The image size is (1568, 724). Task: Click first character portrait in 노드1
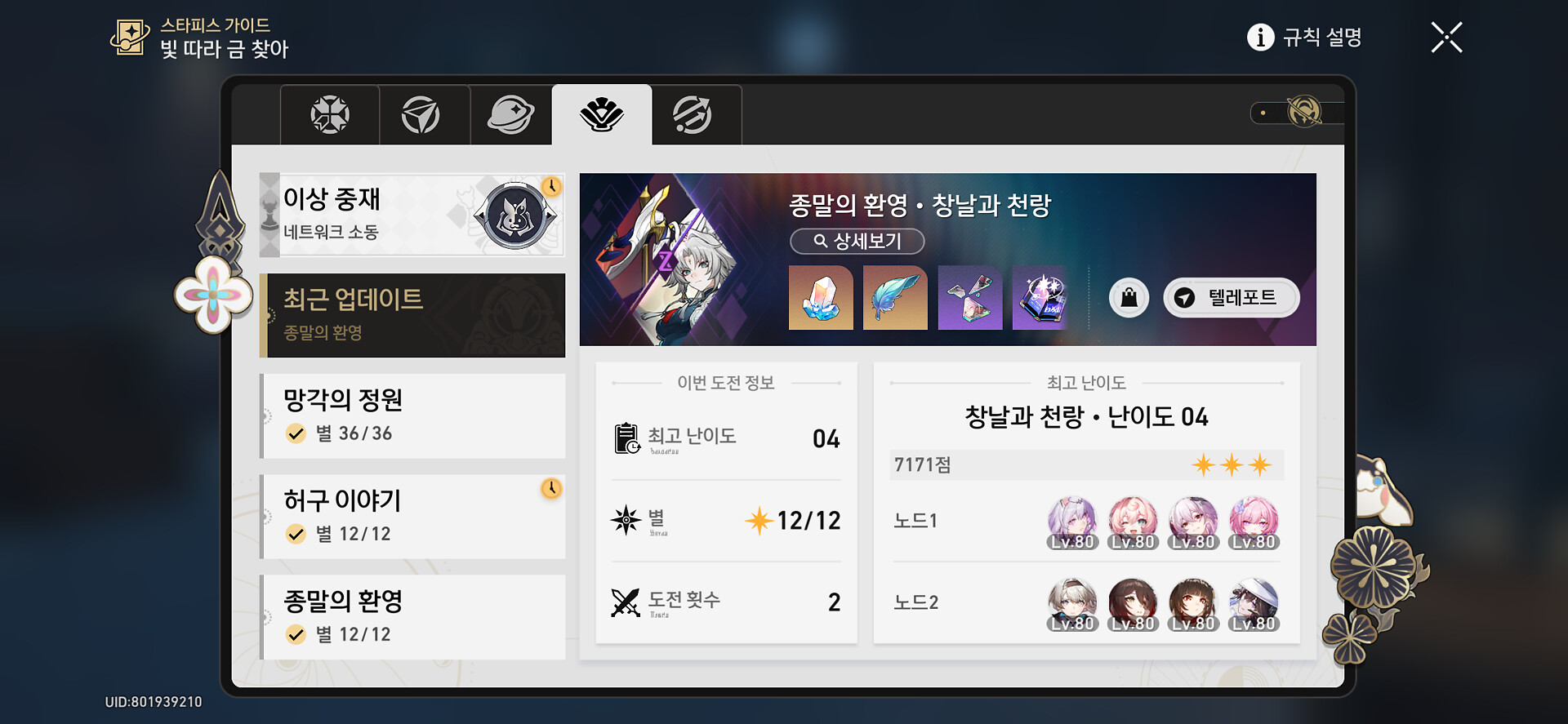[x=1071, y=522]
